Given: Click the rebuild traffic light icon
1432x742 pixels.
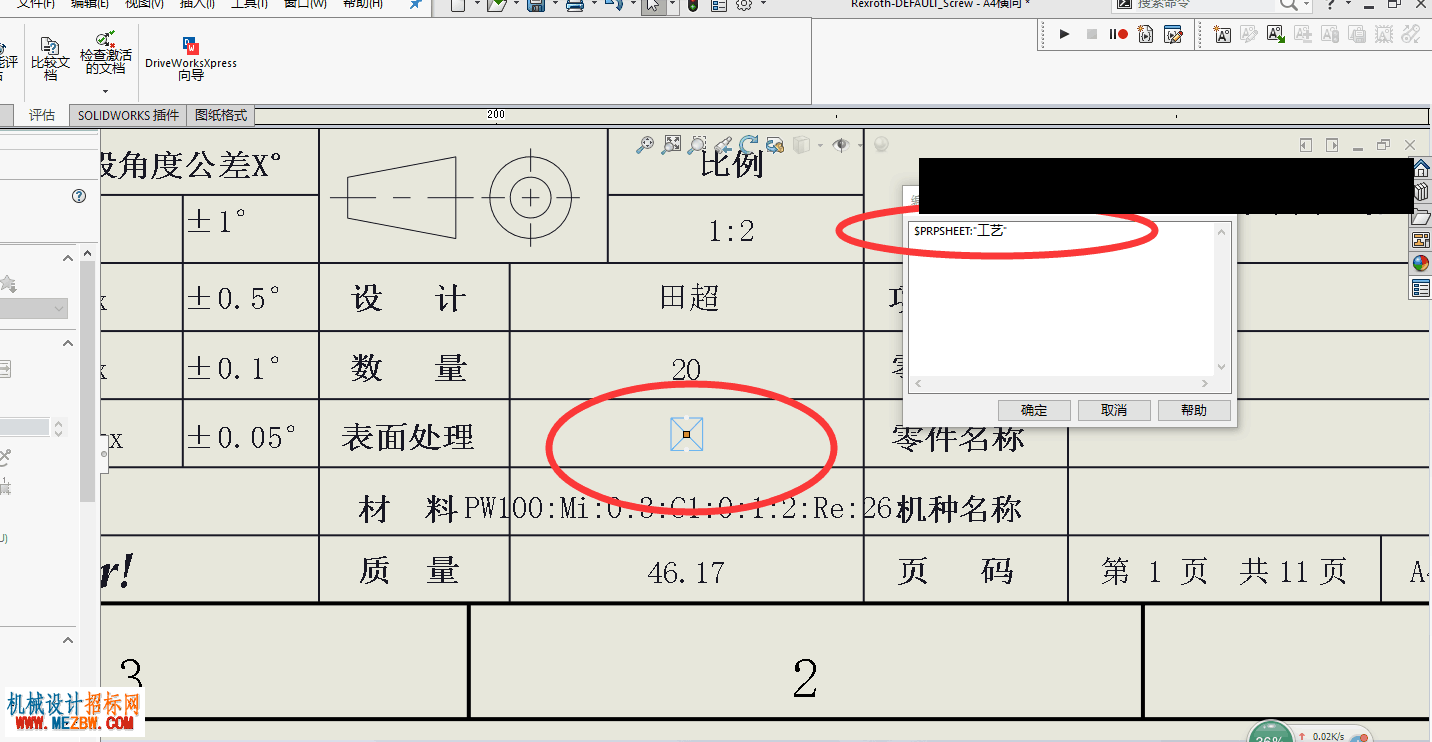Looking at the screenshot, I should tap(693, 5).
